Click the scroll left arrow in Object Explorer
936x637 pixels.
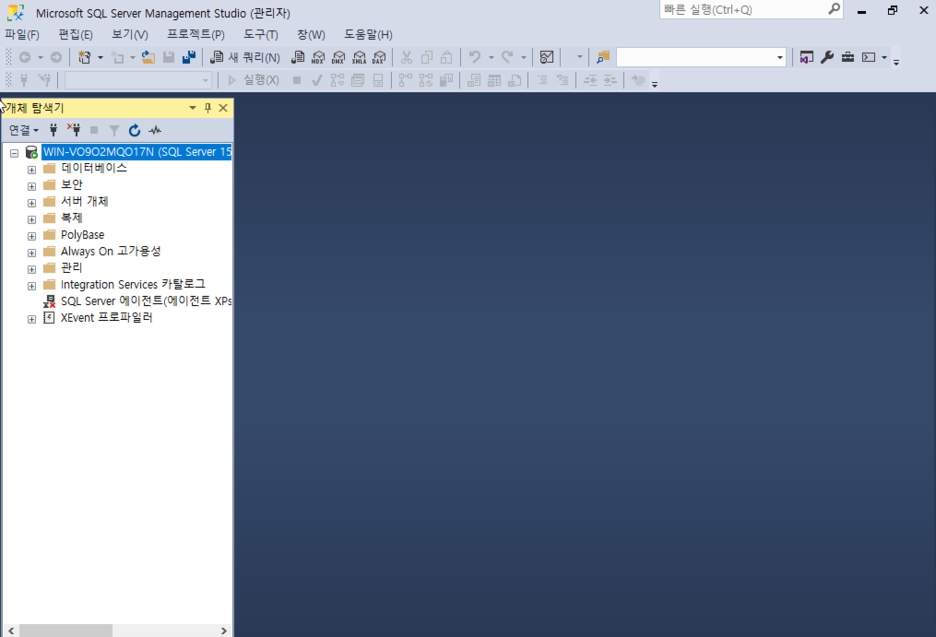point(11,630)
